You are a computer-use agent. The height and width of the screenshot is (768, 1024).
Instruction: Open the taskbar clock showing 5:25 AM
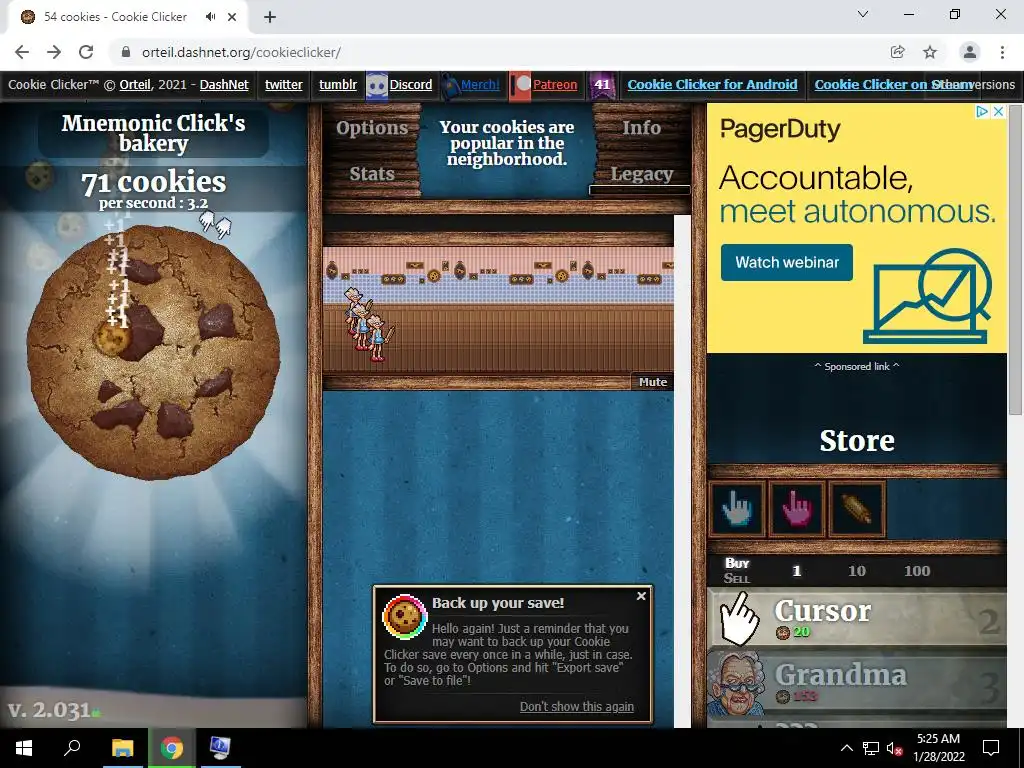tap(938, 748)
